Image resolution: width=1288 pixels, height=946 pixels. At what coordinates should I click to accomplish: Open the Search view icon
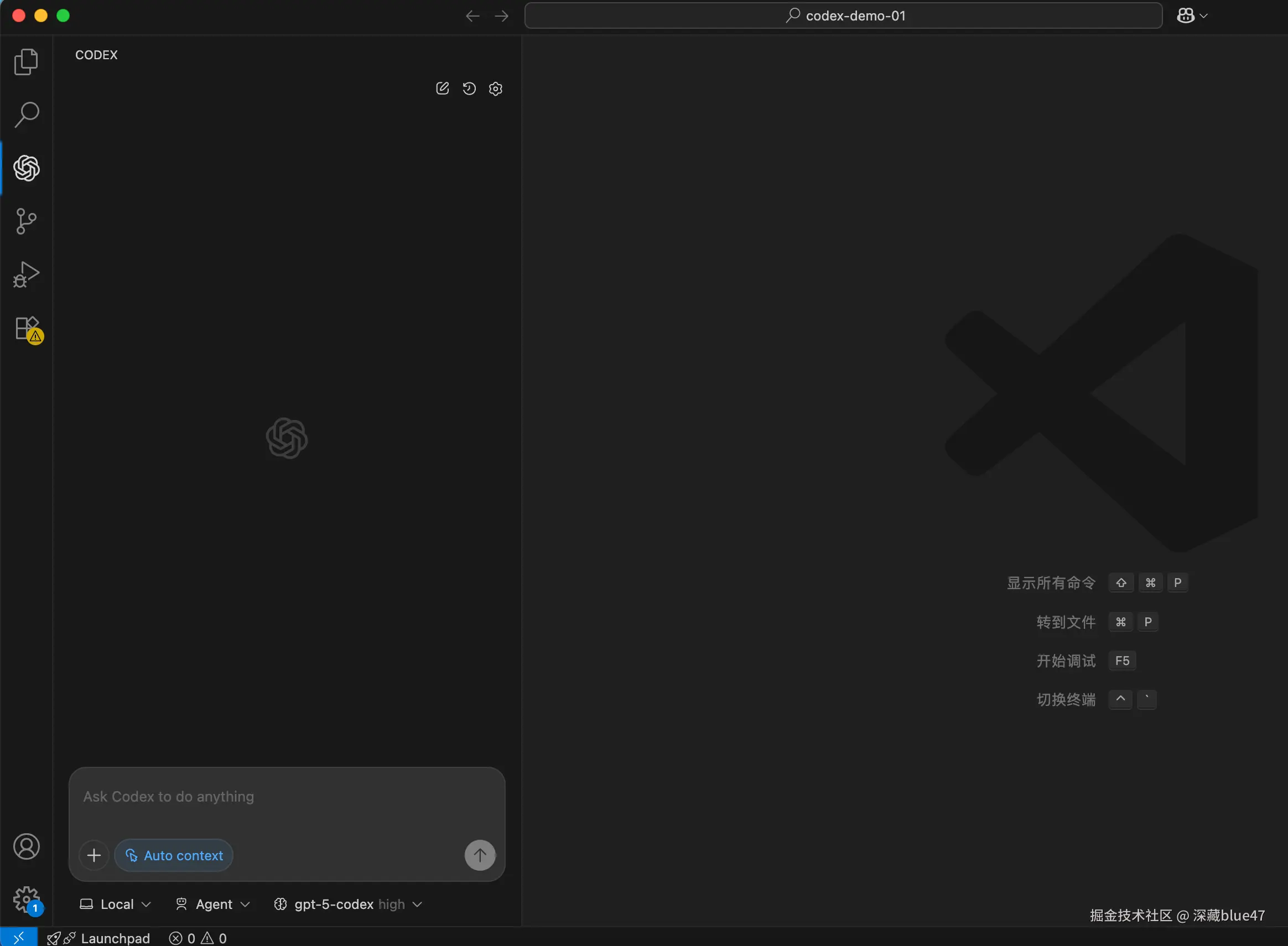click(26, 115)
